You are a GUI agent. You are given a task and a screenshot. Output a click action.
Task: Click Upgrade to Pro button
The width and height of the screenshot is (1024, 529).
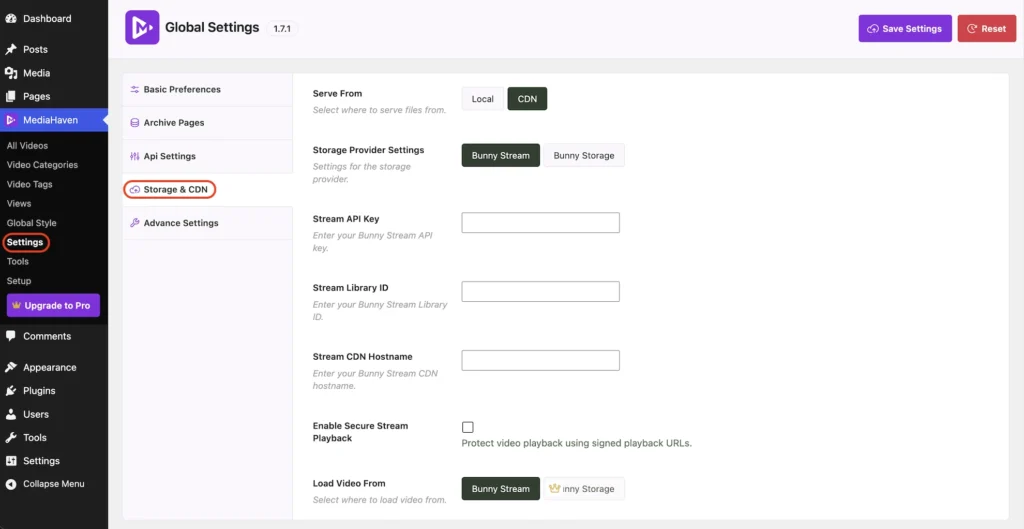[x=53, y=306]
